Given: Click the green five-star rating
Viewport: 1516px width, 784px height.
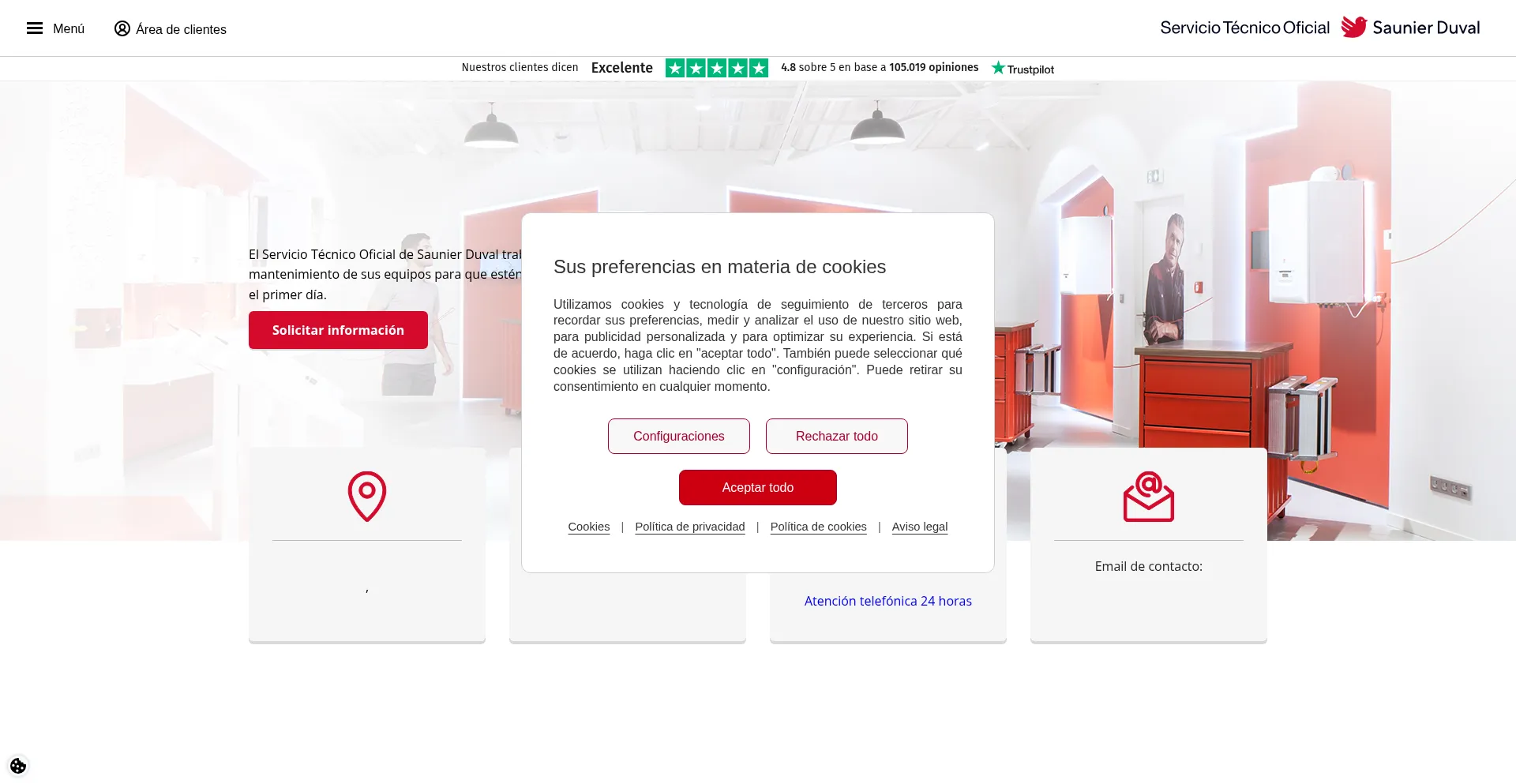Looking at the screenshot, I should 717,68.
